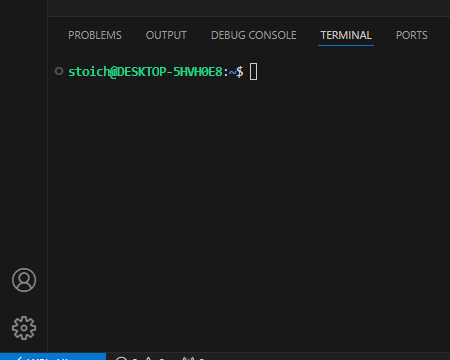Select the TERMINAL tab
This screenshot has width=450, height=360.
pos(346,35)
